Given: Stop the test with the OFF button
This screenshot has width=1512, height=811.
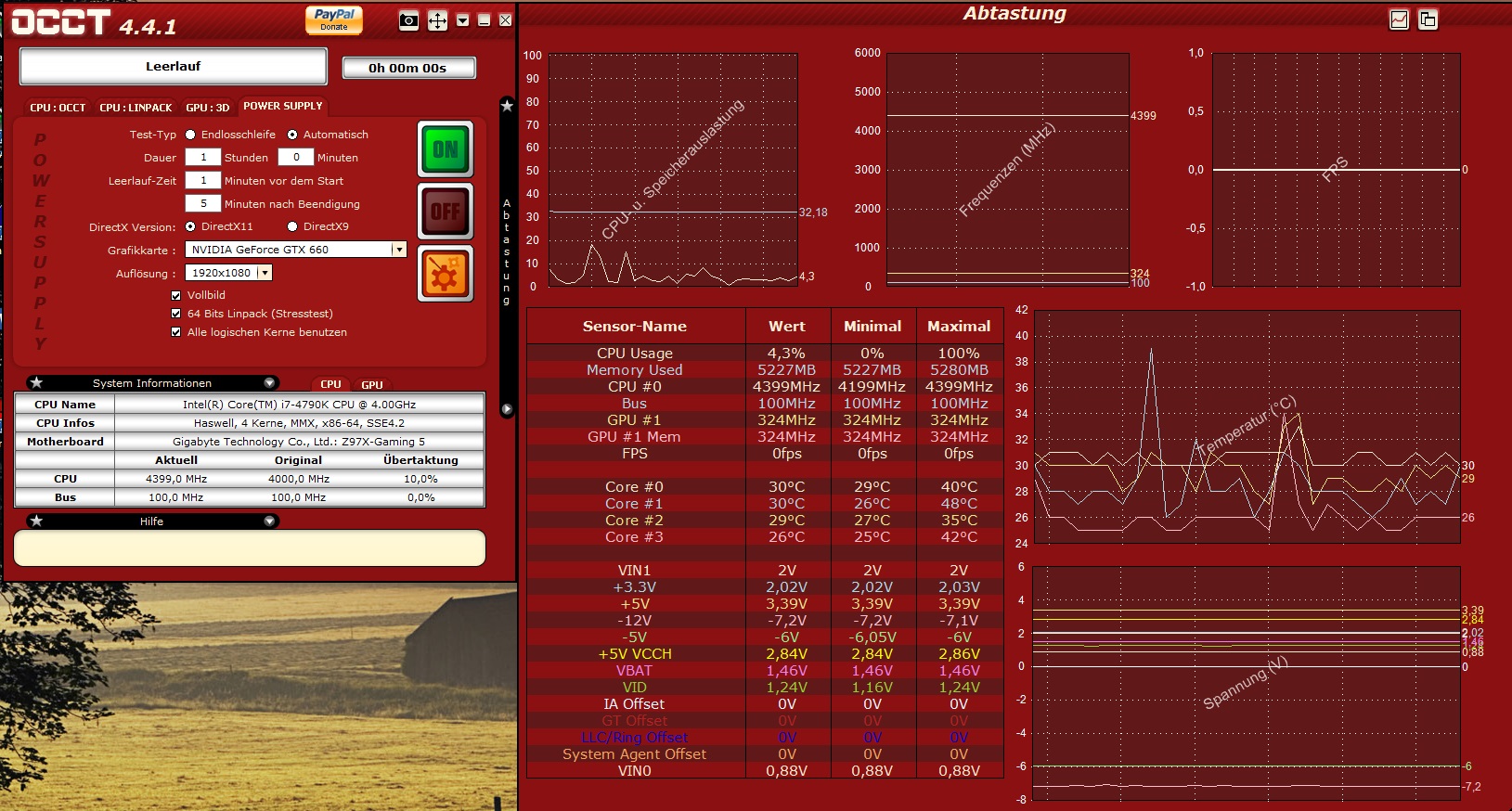Looking at the screenshot, I should coord(446,212).
